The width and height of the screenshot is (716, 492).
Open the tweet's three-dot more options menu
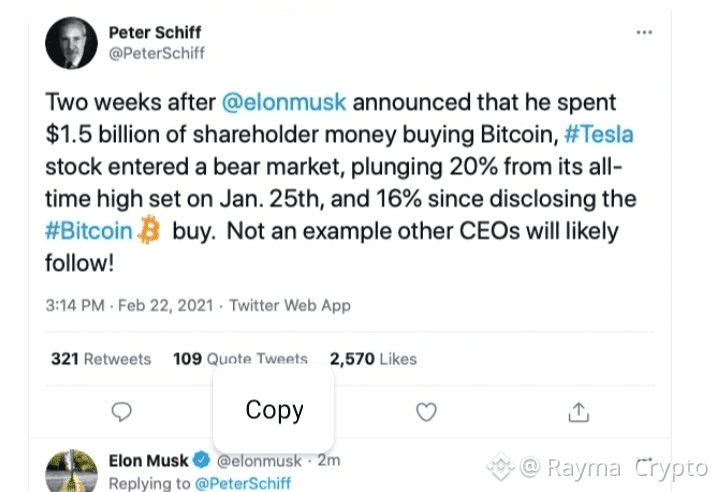point(644,33)
